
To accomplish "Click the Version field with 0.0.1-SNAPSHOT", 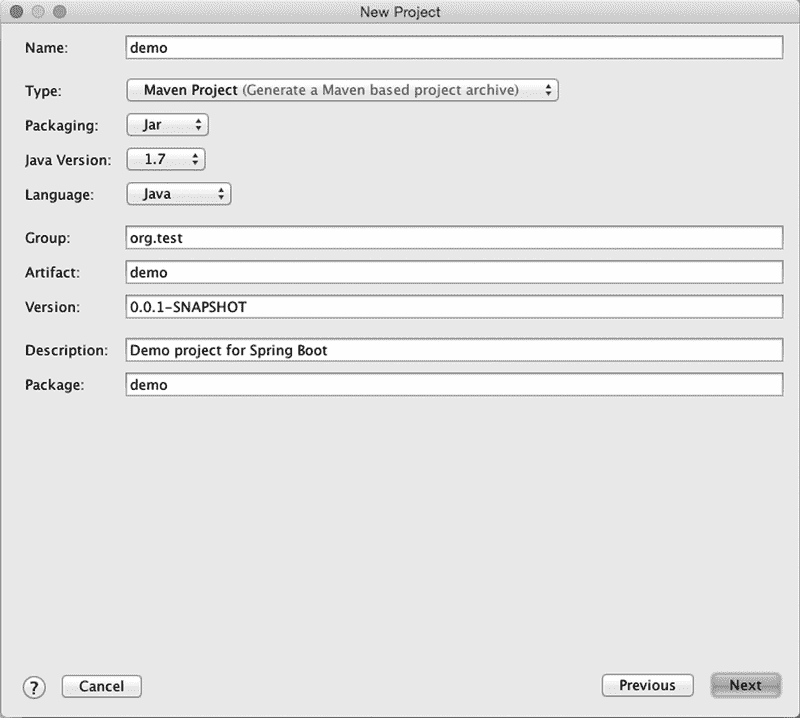I will tap(454, 307).
